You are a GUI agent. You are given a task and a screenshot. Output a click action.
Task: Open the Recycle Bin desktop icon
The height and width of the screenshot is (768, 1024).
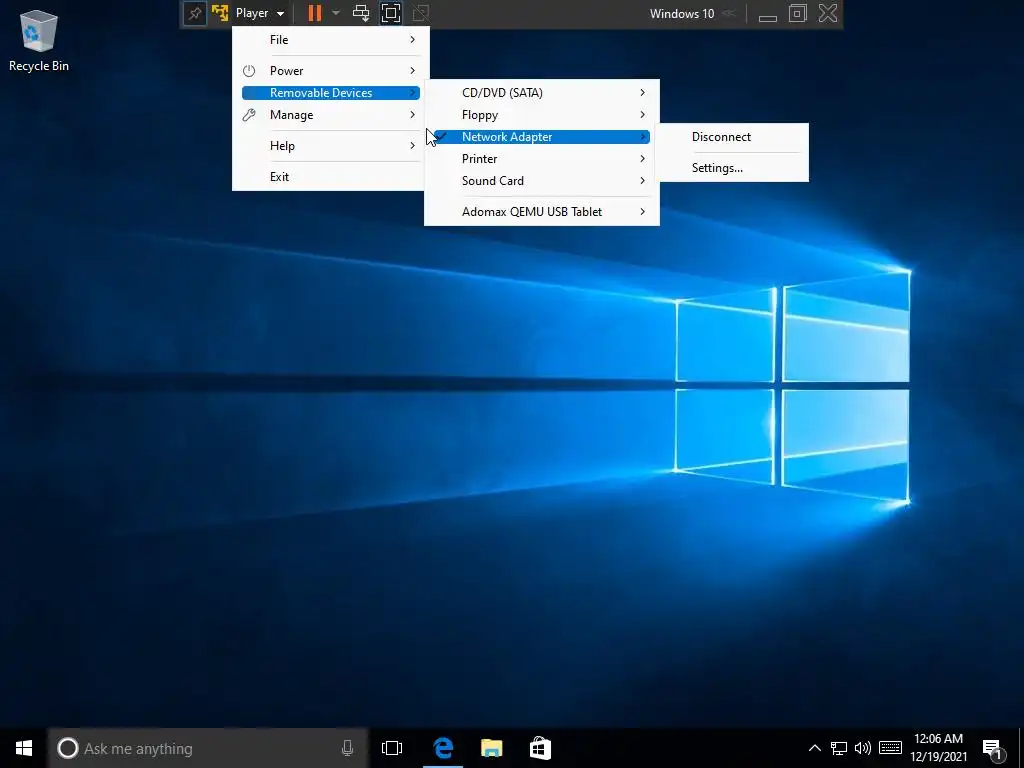pyautogui.click(x=39, y=40)
